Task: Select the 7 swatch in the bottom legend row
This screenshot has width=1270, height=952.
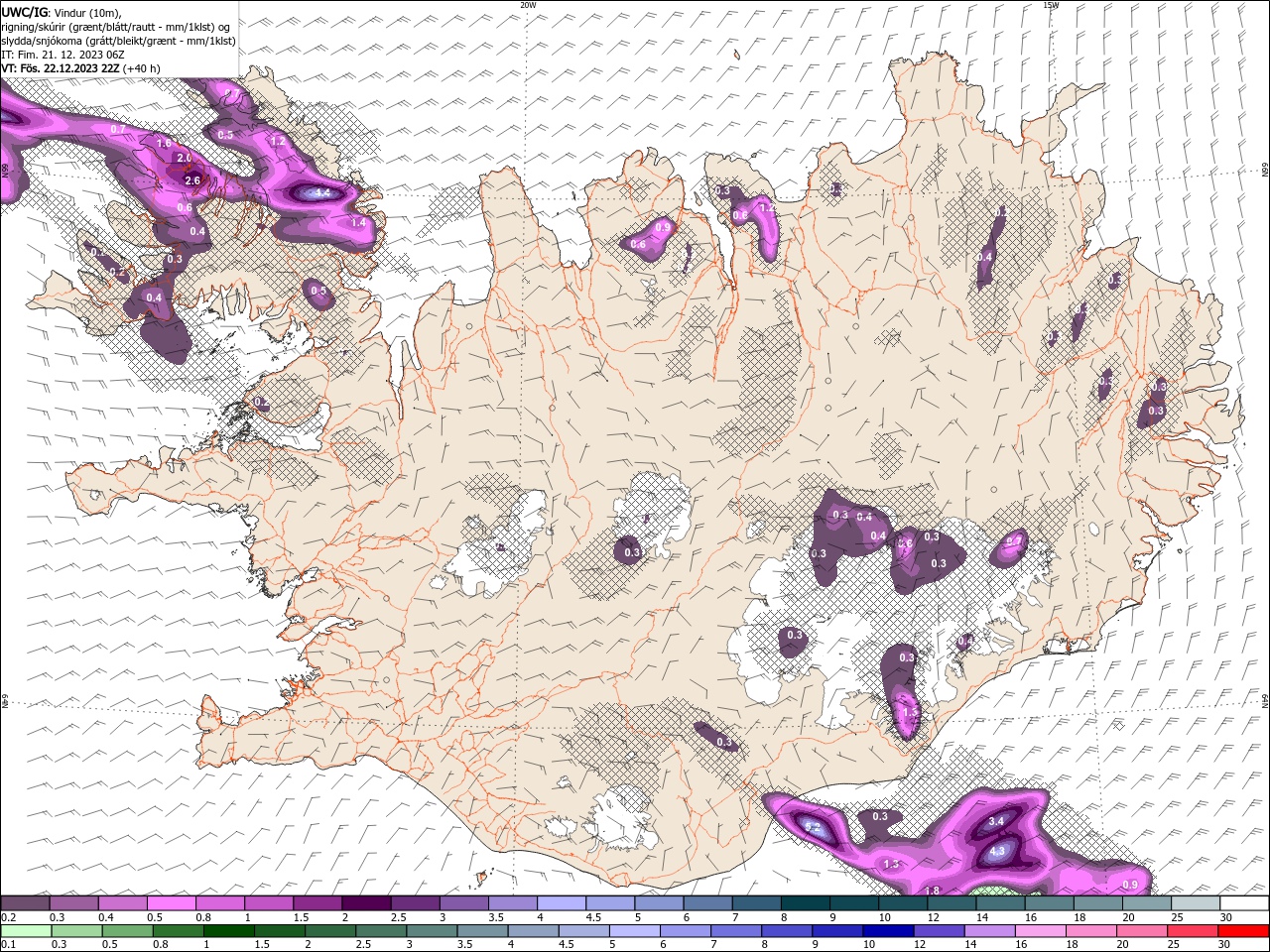Action: point(736,931)
